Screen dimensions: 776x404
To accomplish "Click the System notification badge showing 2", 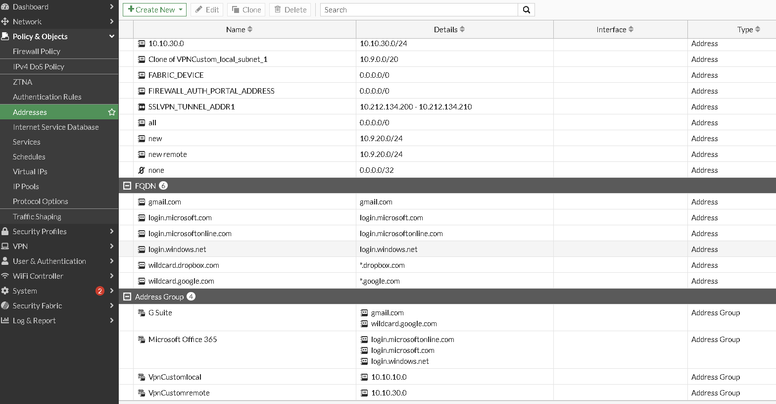I will (99, 291).
